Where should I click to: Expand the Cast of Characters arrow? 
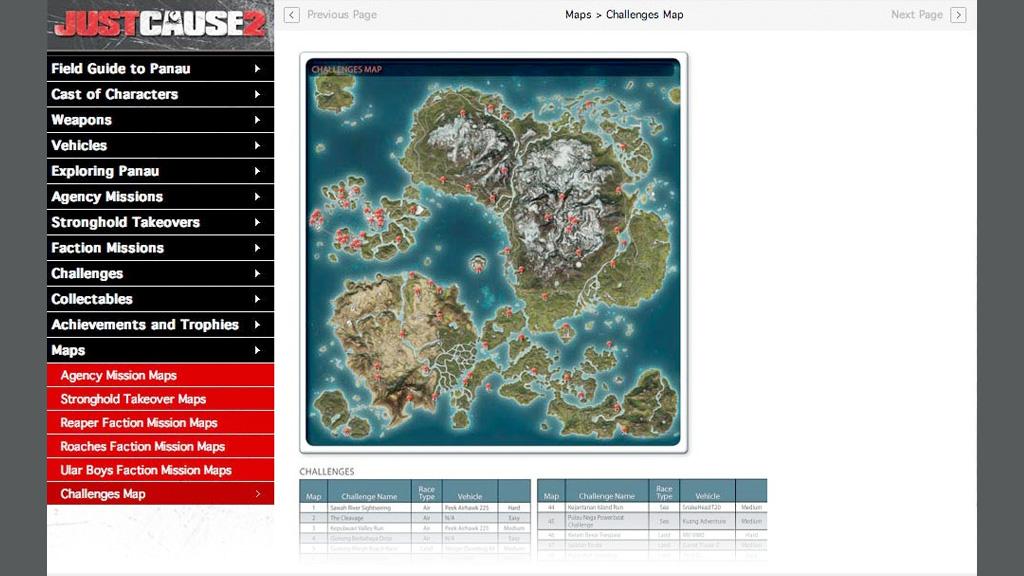(257, 94)
